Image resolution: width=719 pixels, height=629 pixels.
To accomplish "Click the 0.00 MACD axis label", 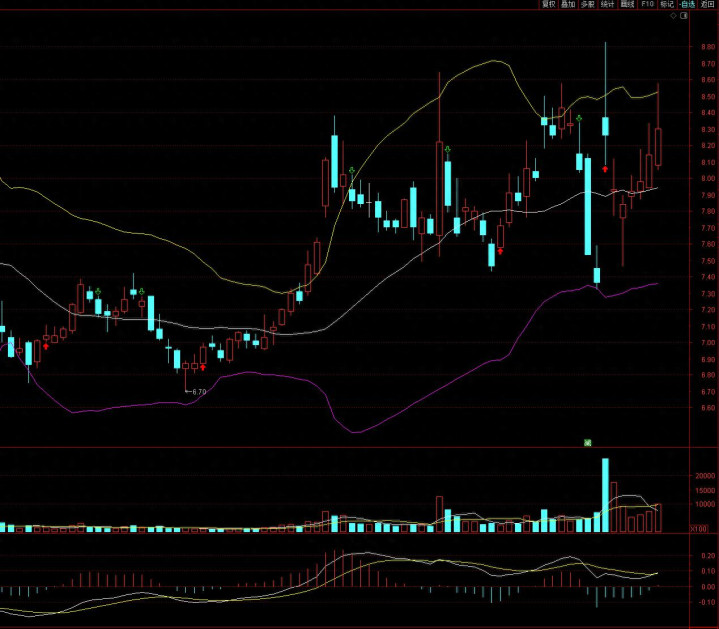I will pyautogui.click(x=708, y=587).
